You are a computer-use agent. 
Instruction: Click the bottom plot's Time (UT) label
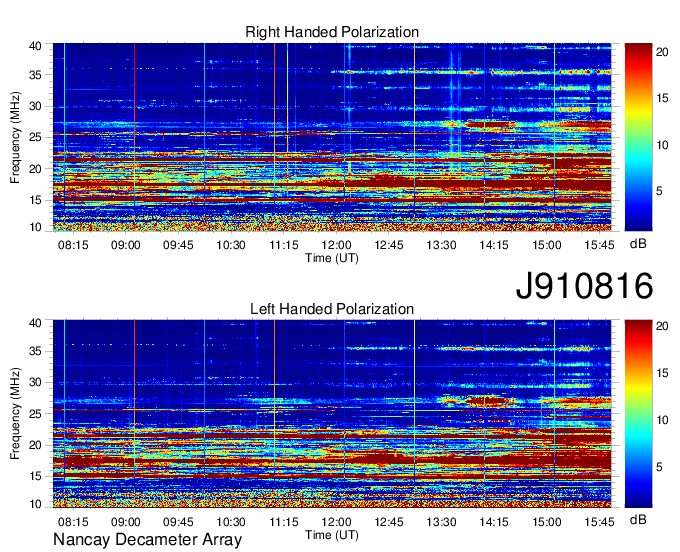[332, 536]
